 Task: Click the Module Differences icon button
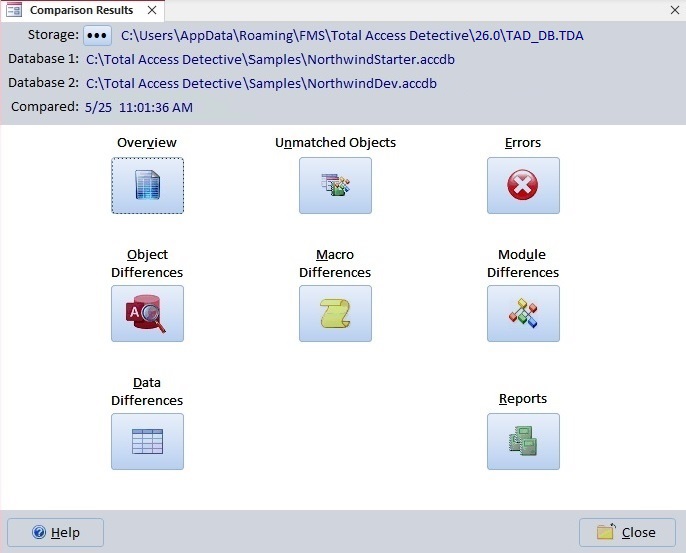tap(523, 314)
